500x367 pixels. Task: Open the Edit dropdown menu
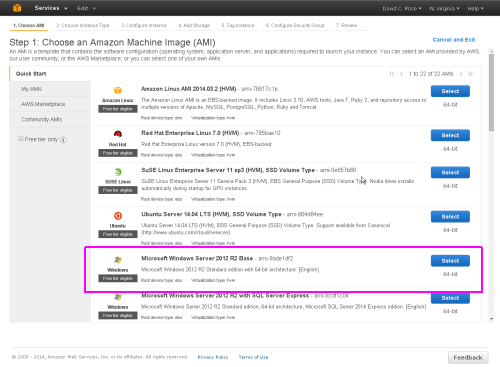click(86, 8)
